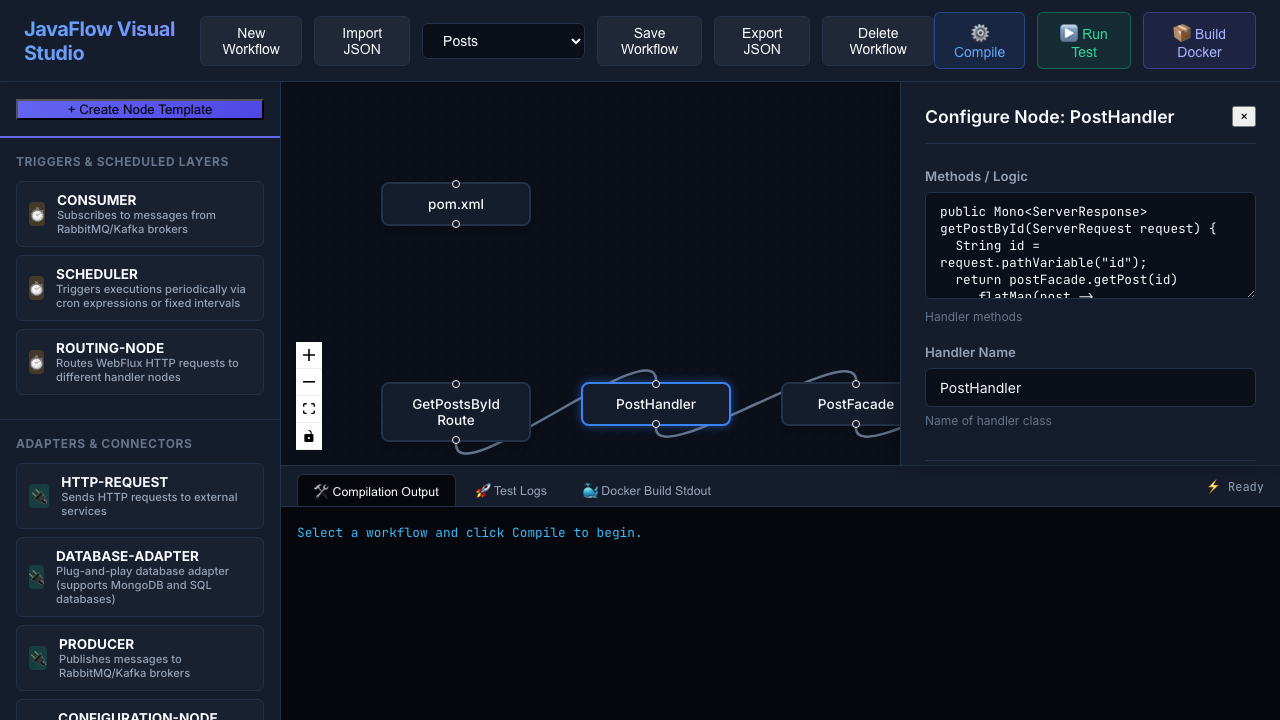Screen dimensions: 1280x720
Task: Select the pom.xml node on canvas
Action: [456, 204]
